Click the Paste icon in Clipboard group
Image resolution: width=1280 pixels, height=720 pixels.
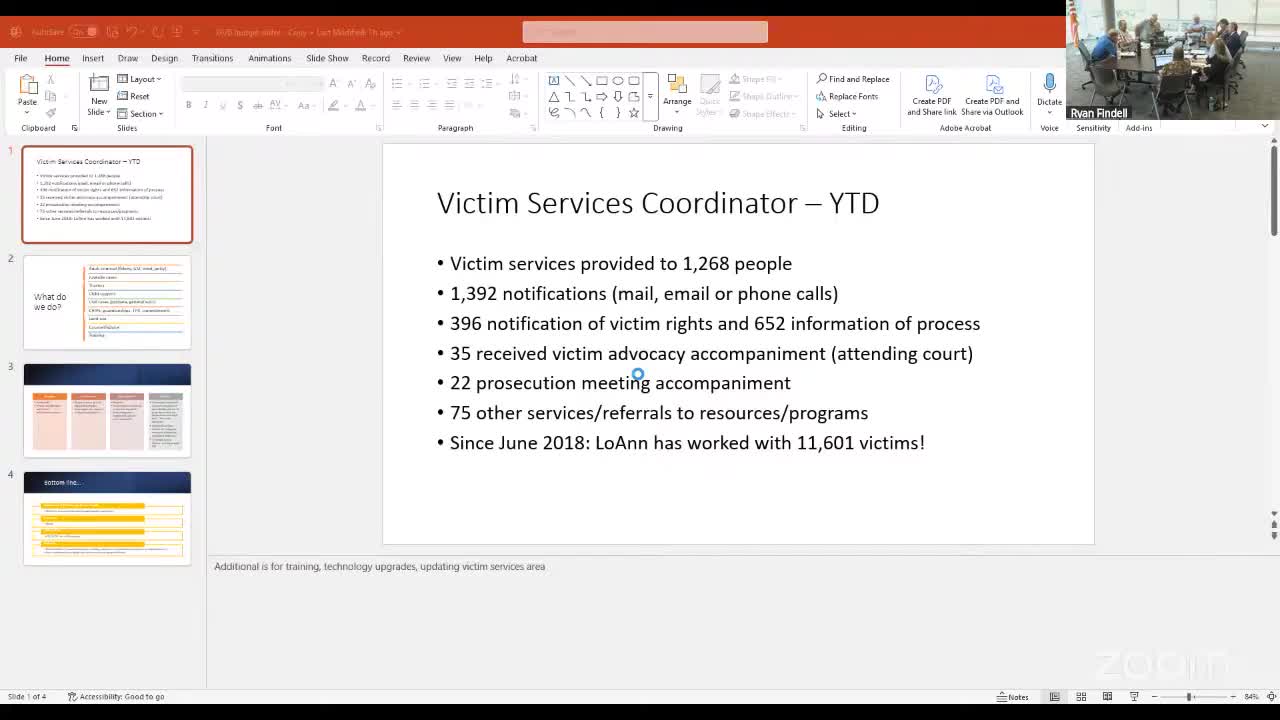tap(27, 88)
